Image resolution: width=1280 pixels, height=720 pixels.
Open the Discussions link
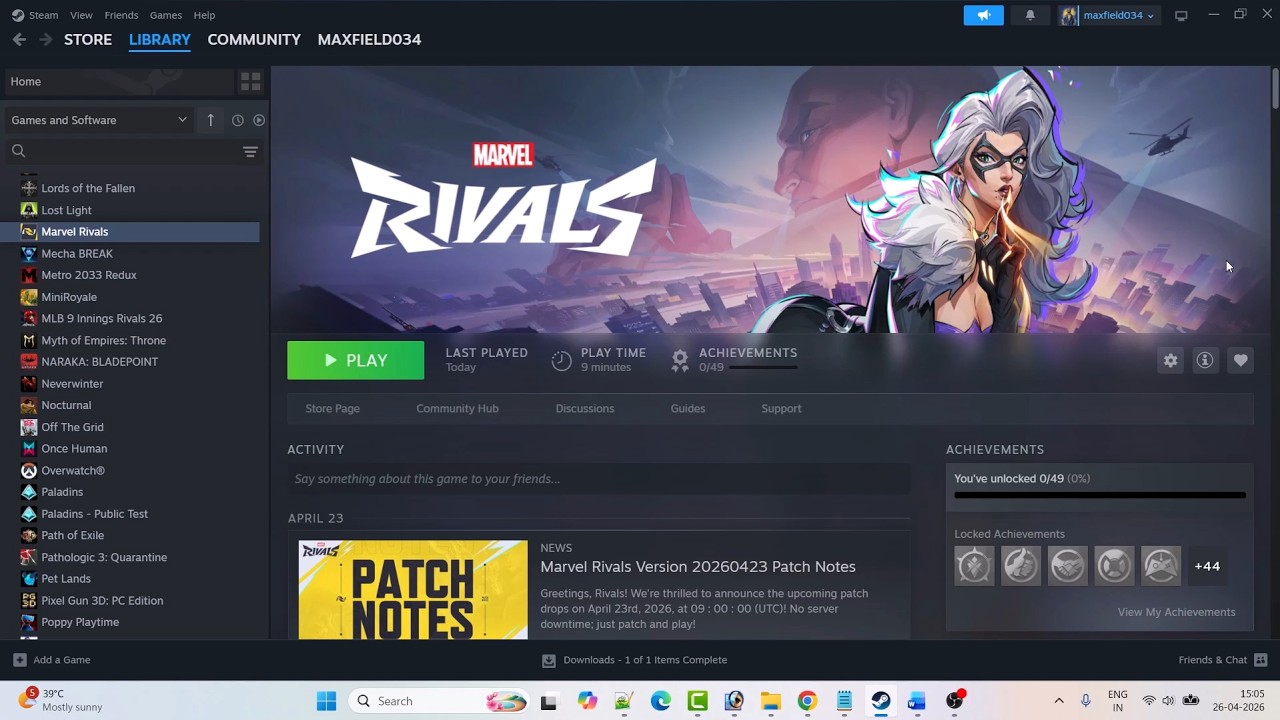(585, 408)
